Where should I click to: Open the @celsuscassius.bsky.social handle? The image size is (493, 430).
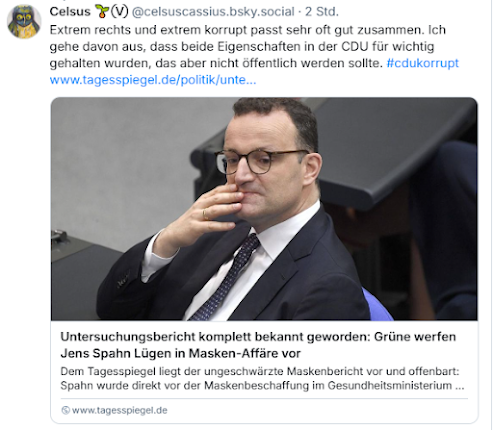[x=213, y=12]
